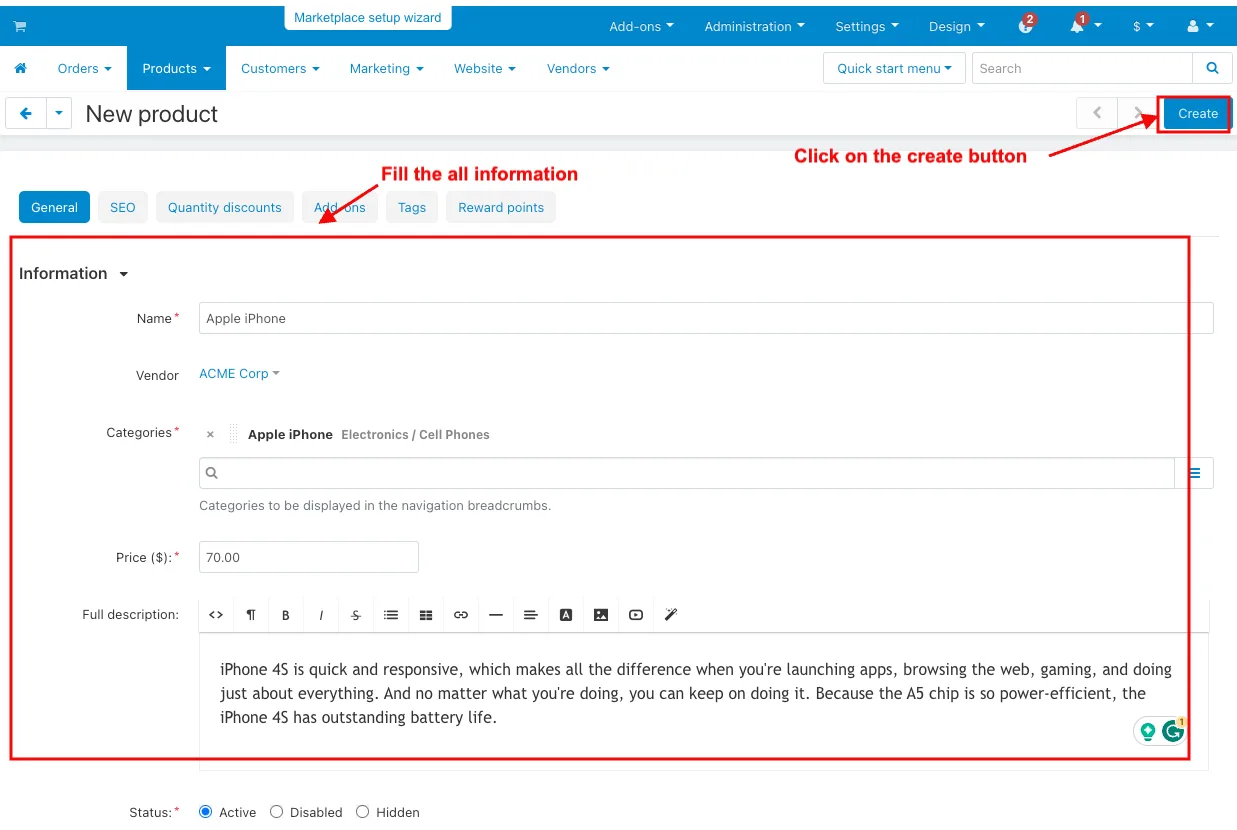Open the text color tool

[x=566, y=615]
